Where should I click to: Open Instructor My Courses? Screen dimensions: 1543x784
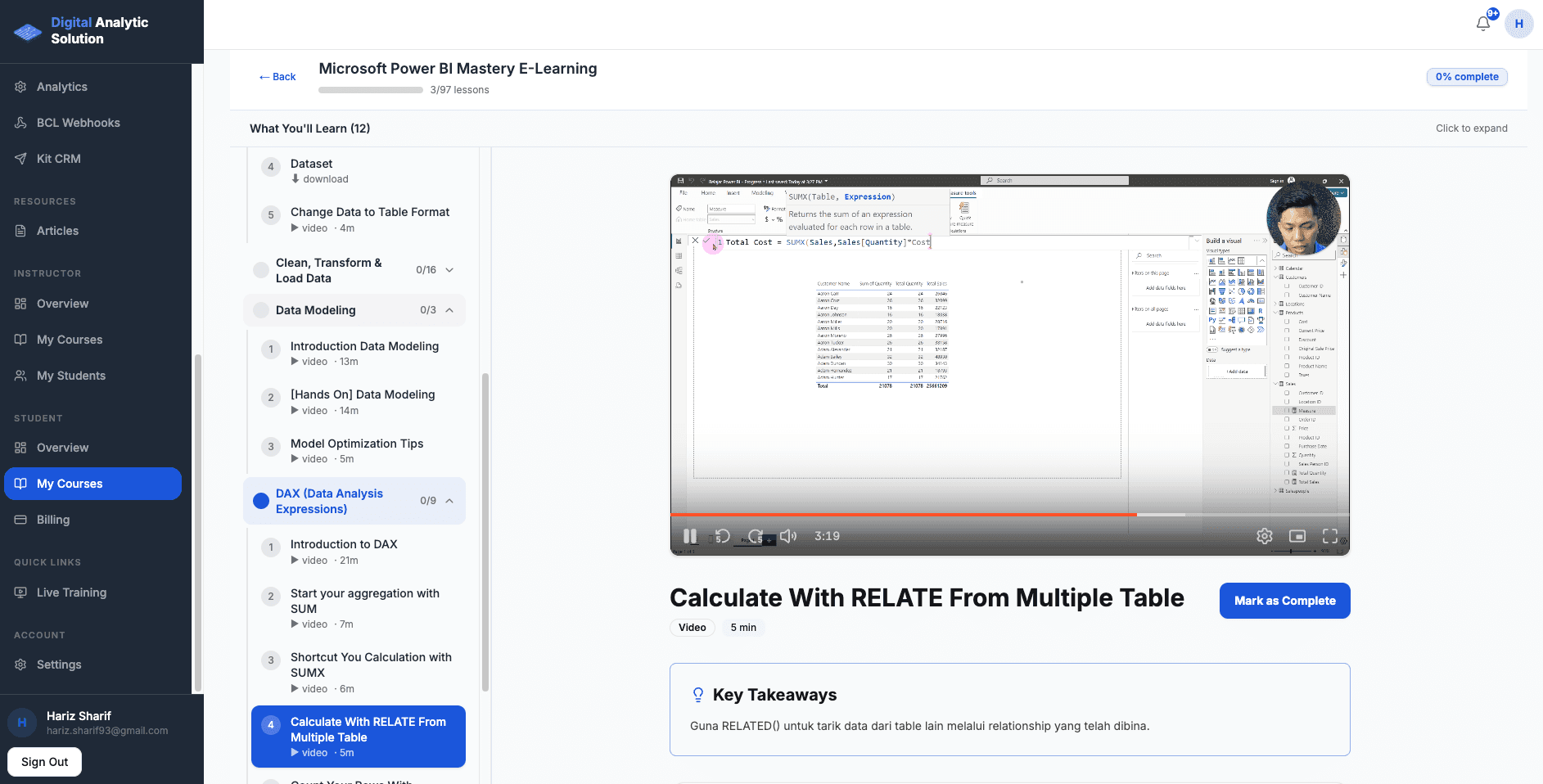[x=92, y=340]
